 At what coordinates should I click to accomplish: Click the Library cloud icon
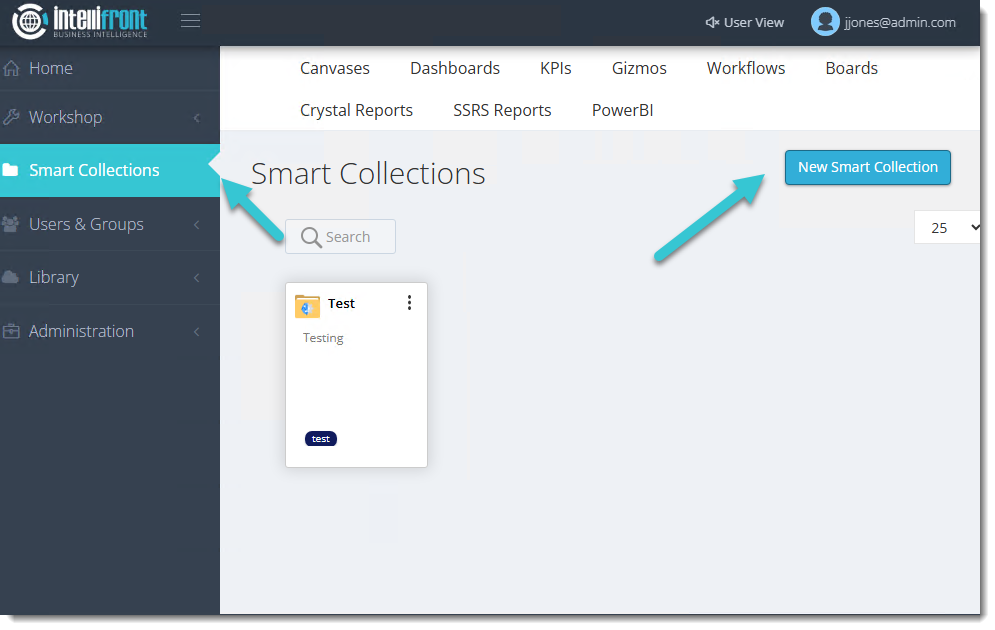[x=12, y=277]
